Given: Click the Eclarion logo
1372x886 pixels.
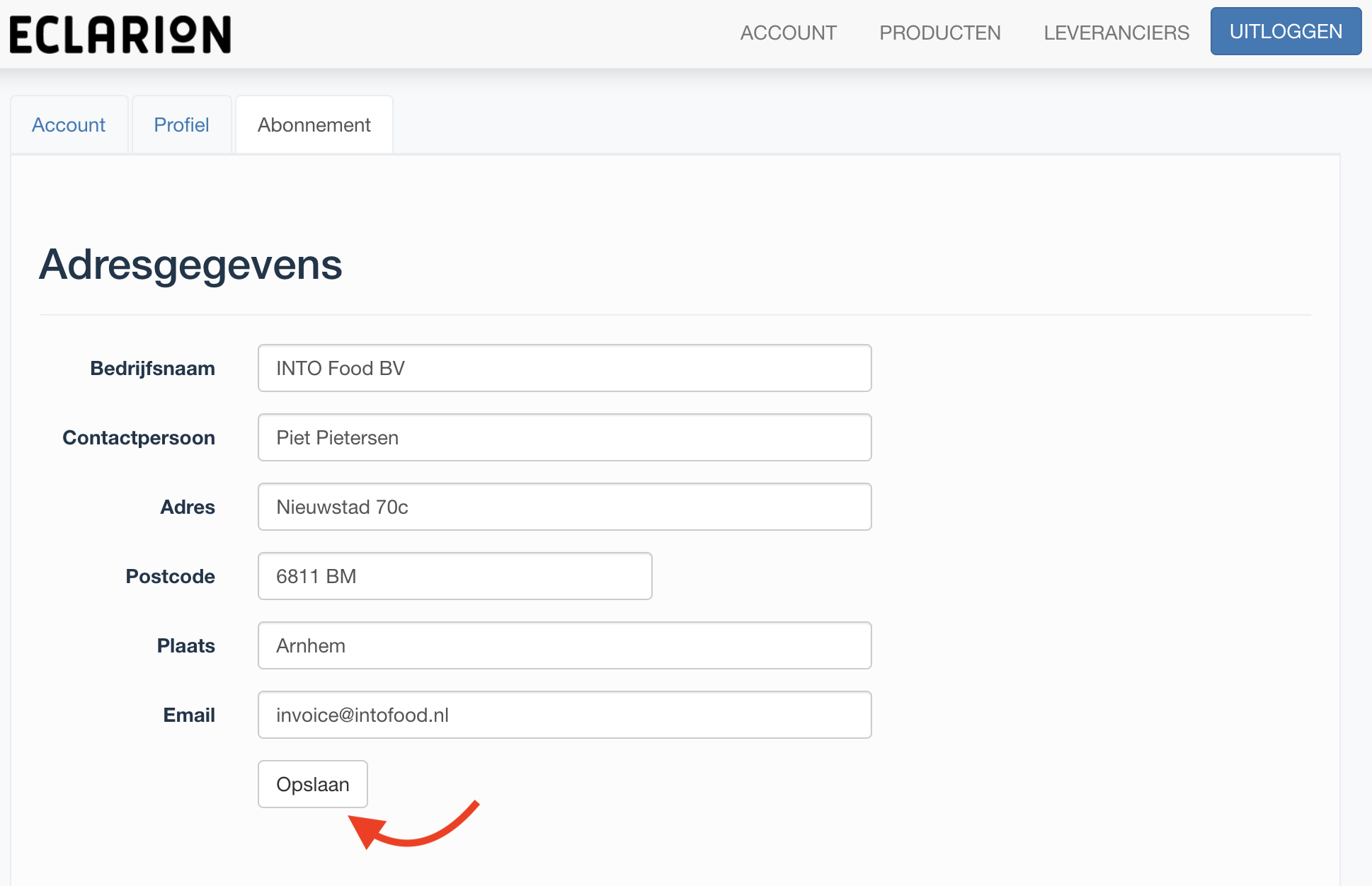Looking at the screenshot, I should [120, 35].
